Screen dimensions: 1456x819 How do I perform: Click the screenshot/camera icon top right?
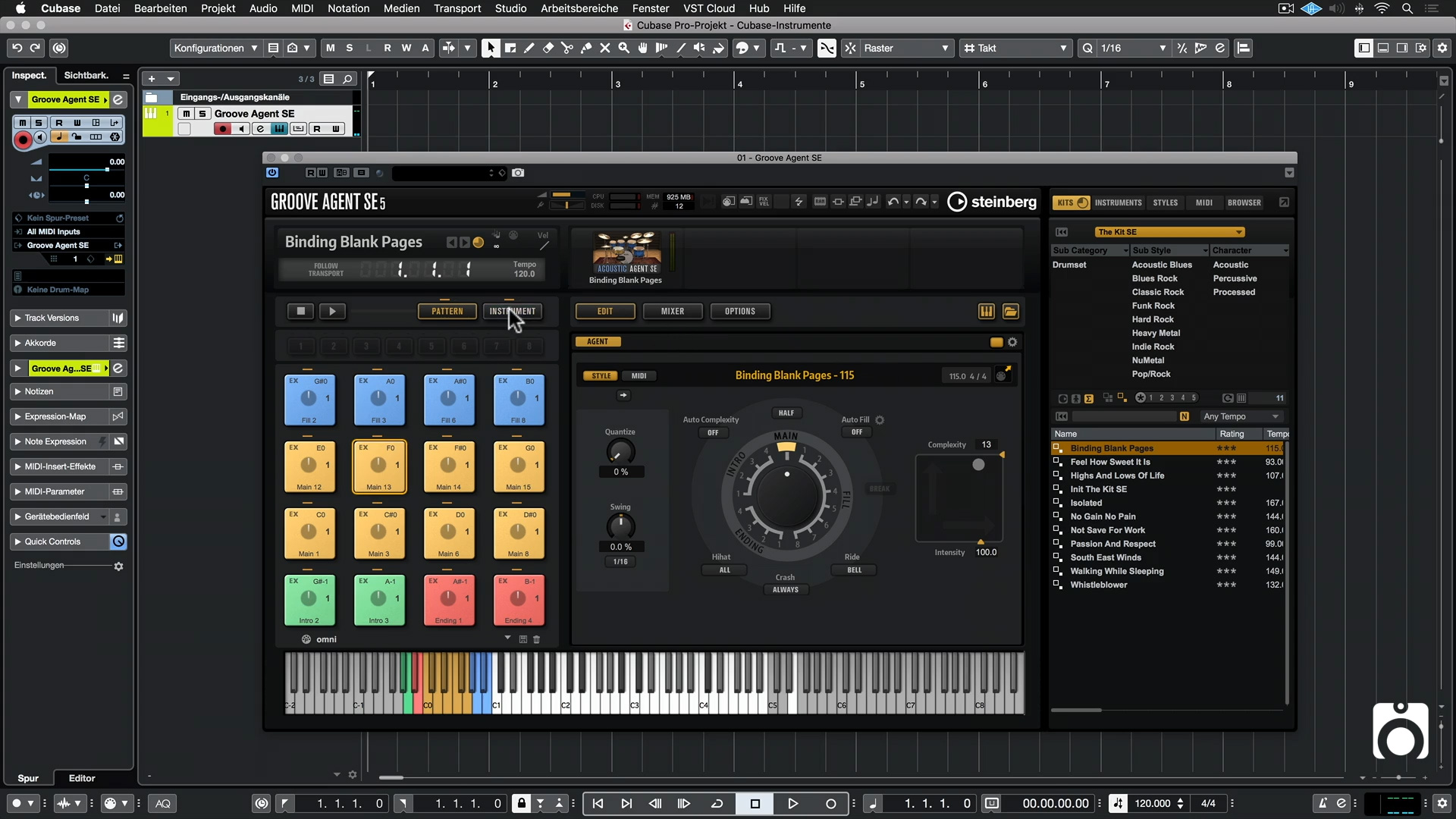[518, 172]
